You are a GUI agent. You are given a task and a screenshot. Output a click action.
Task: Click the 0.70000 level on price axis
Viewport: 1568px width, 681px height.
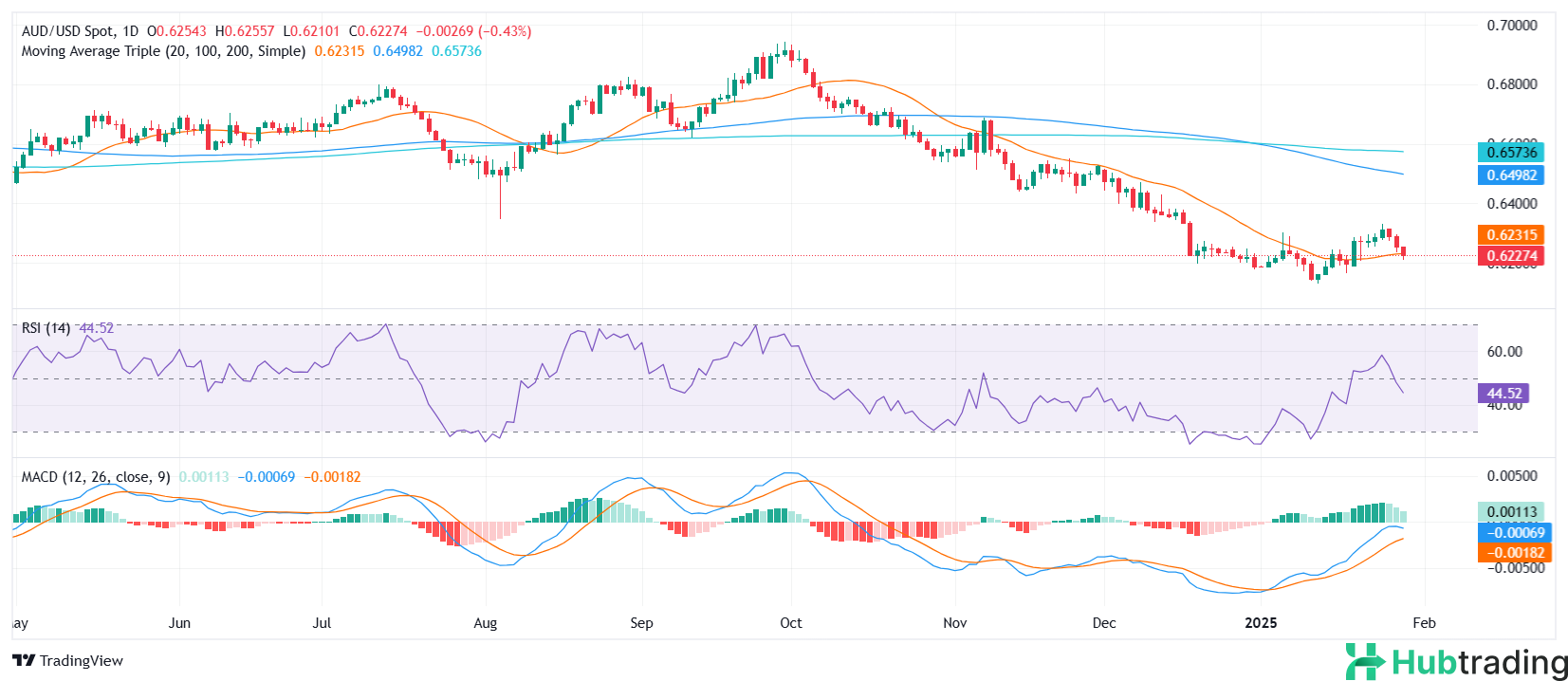point(1511,26)
